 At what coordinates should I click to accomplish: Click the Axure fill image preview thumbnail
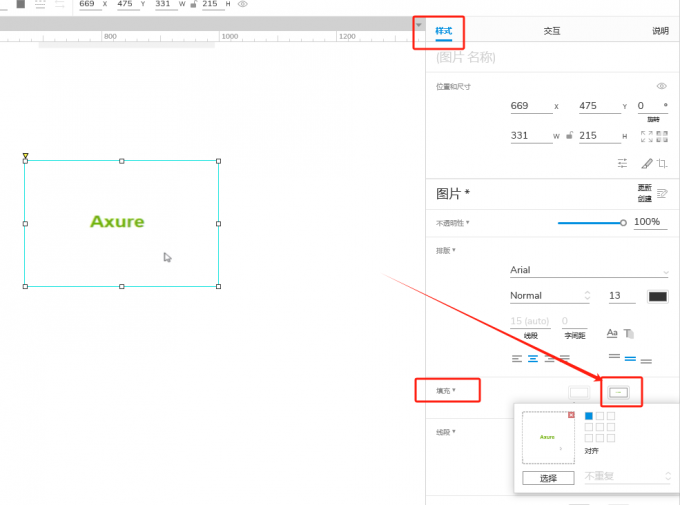coord(548,437)
